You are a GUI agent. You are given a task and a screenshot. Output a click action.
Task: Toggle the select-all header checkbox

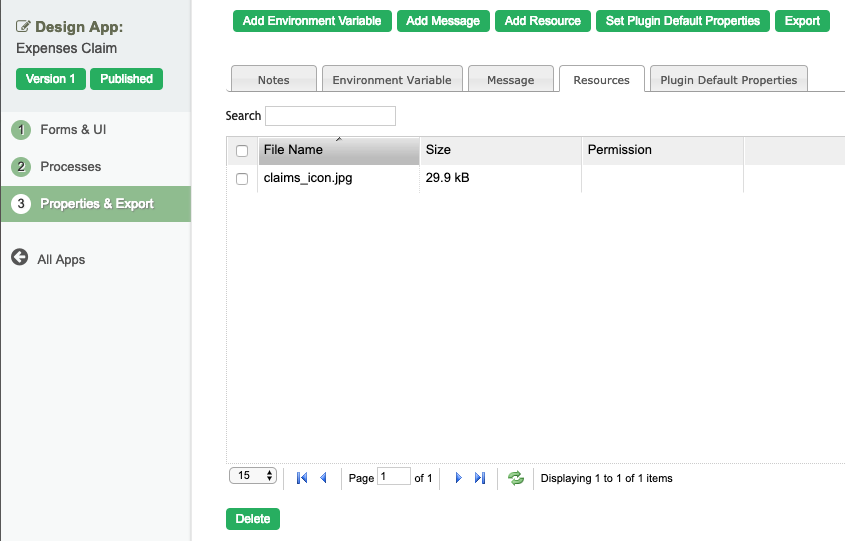tap(241, 151)
